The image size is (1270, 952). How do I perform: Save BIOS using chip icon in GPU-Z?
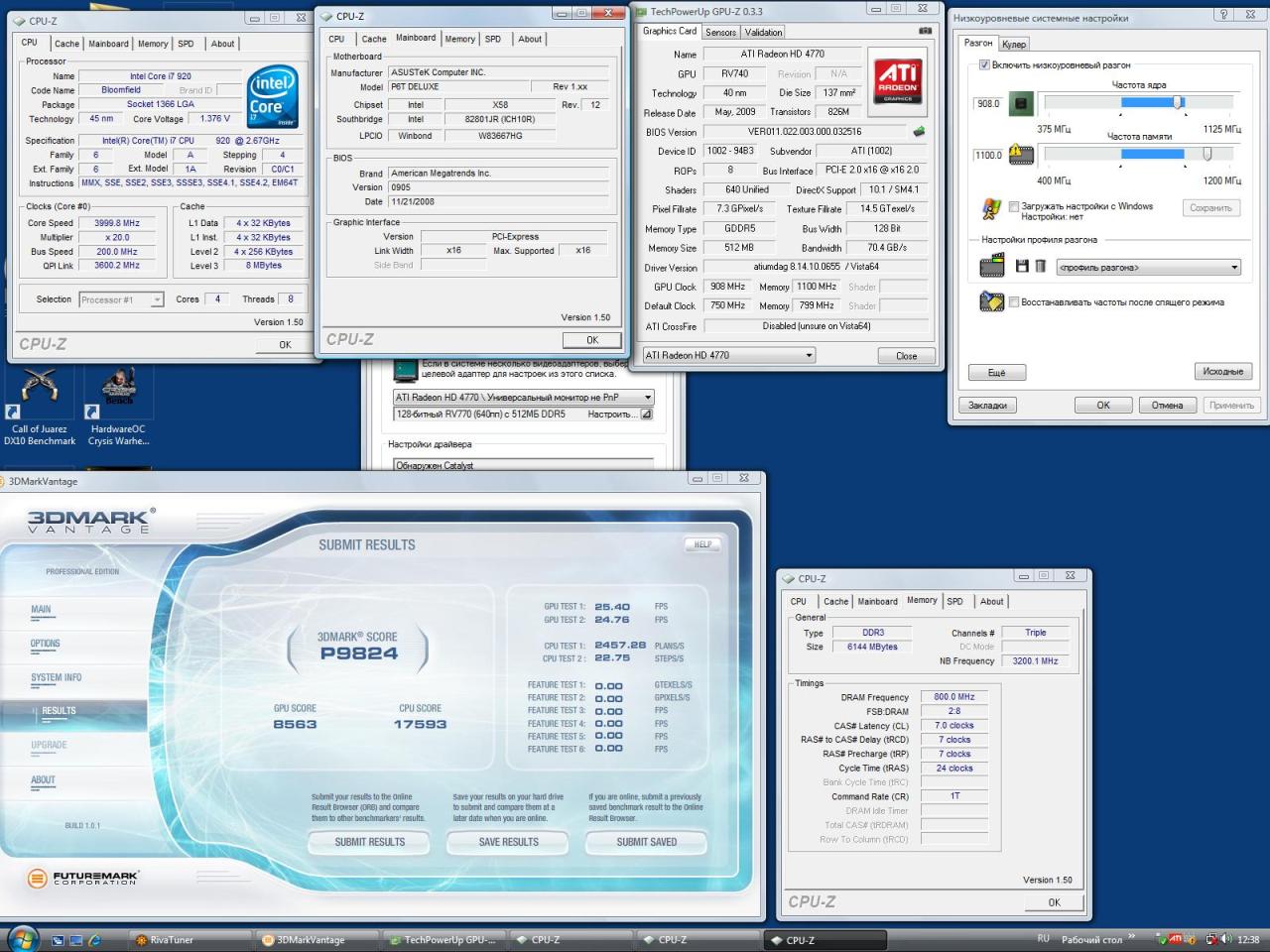click(919, 131)
